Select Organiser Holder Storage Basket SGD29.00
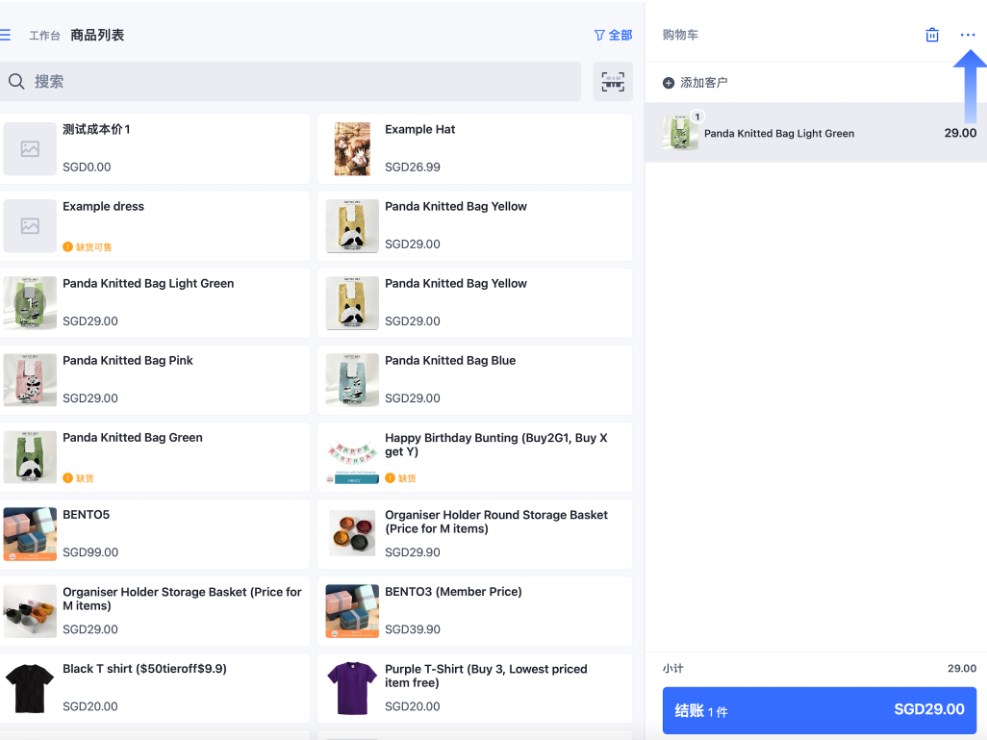This screenshot has width=987, height=740. pos(155,611)
